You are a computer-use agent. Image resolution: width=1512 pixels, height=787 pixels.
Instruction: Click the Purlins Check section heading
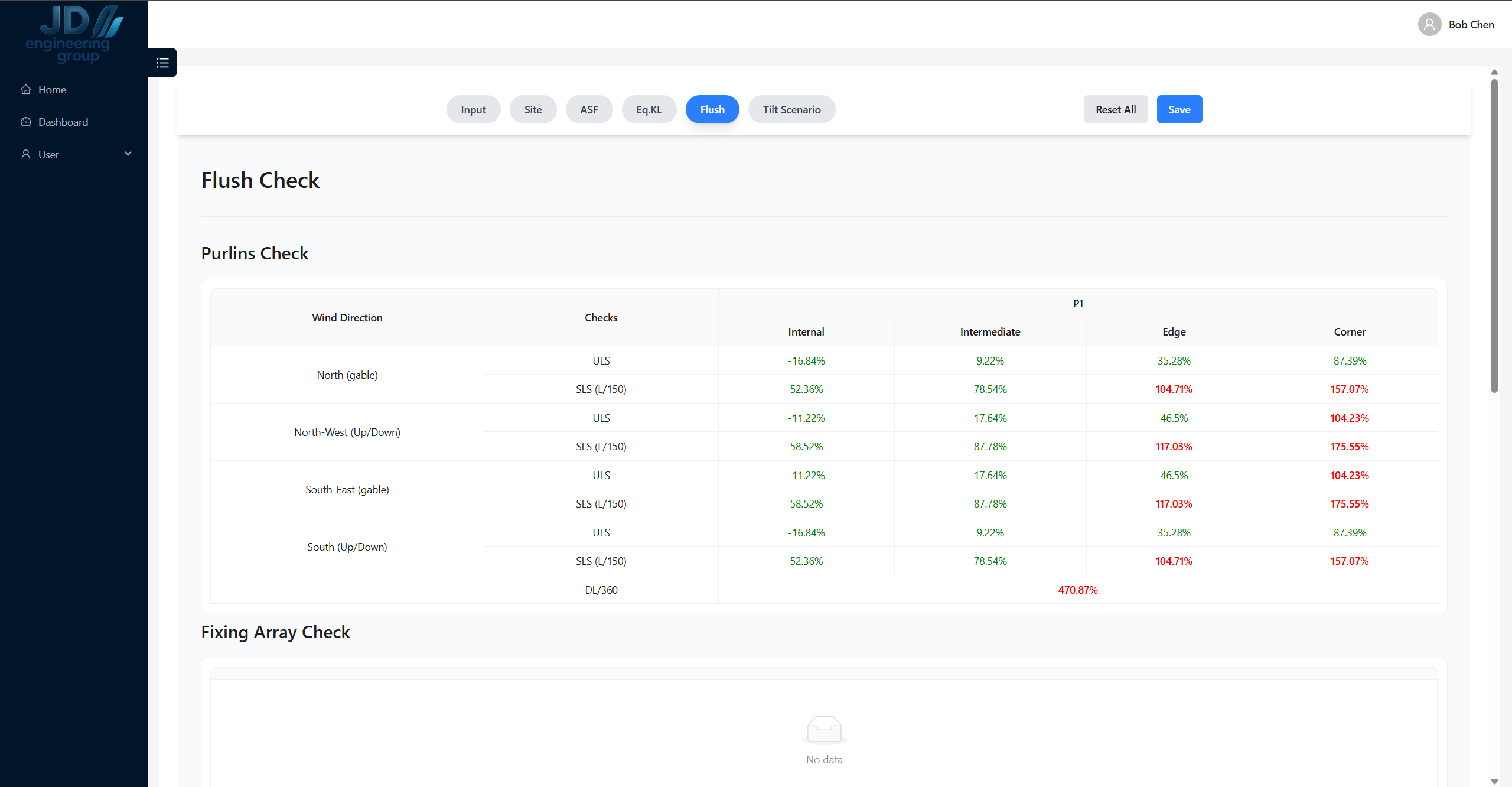pyautogui.click(x=255, y=253)
